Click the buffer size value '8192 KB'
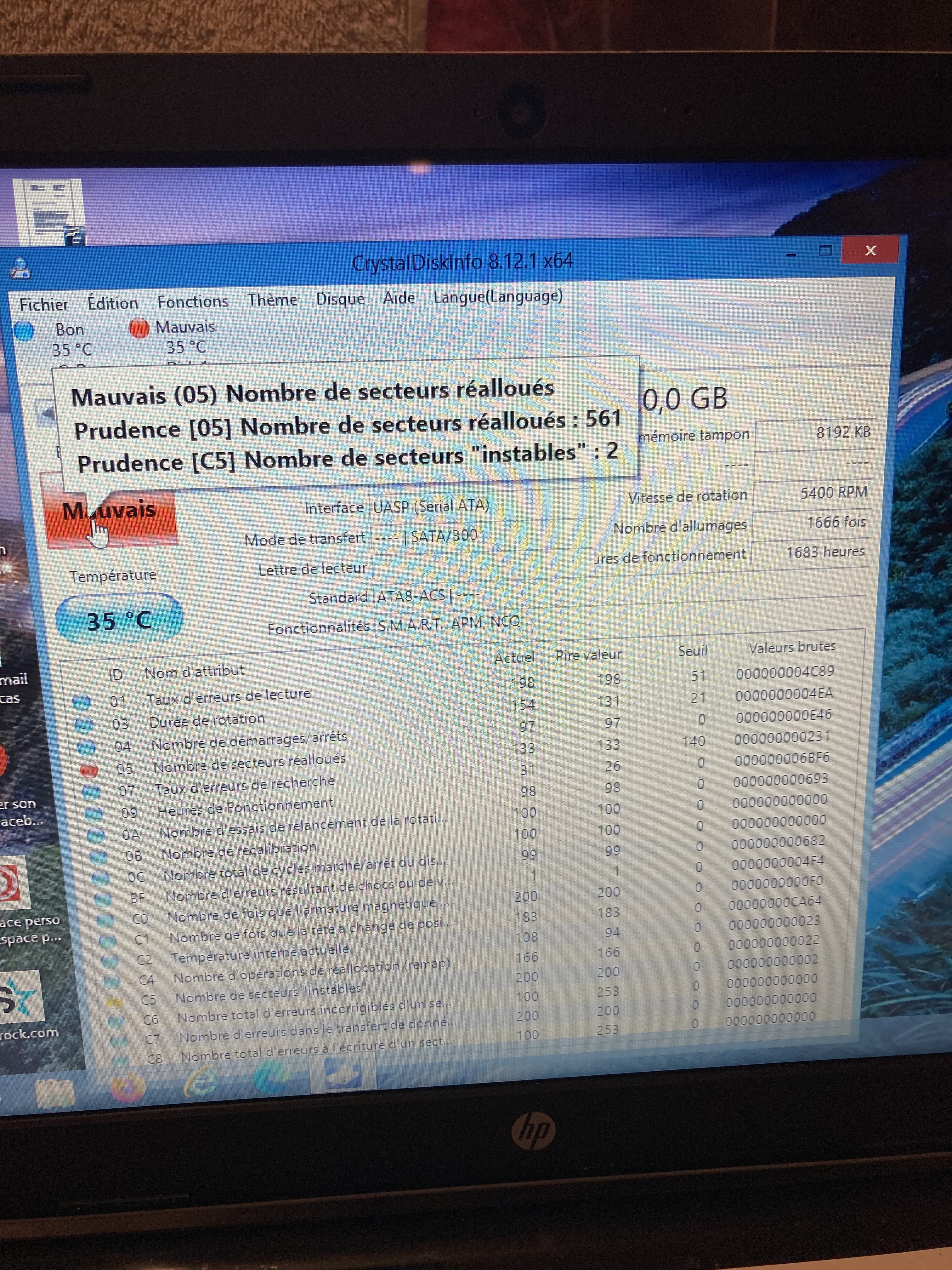 tap(815, 433)
